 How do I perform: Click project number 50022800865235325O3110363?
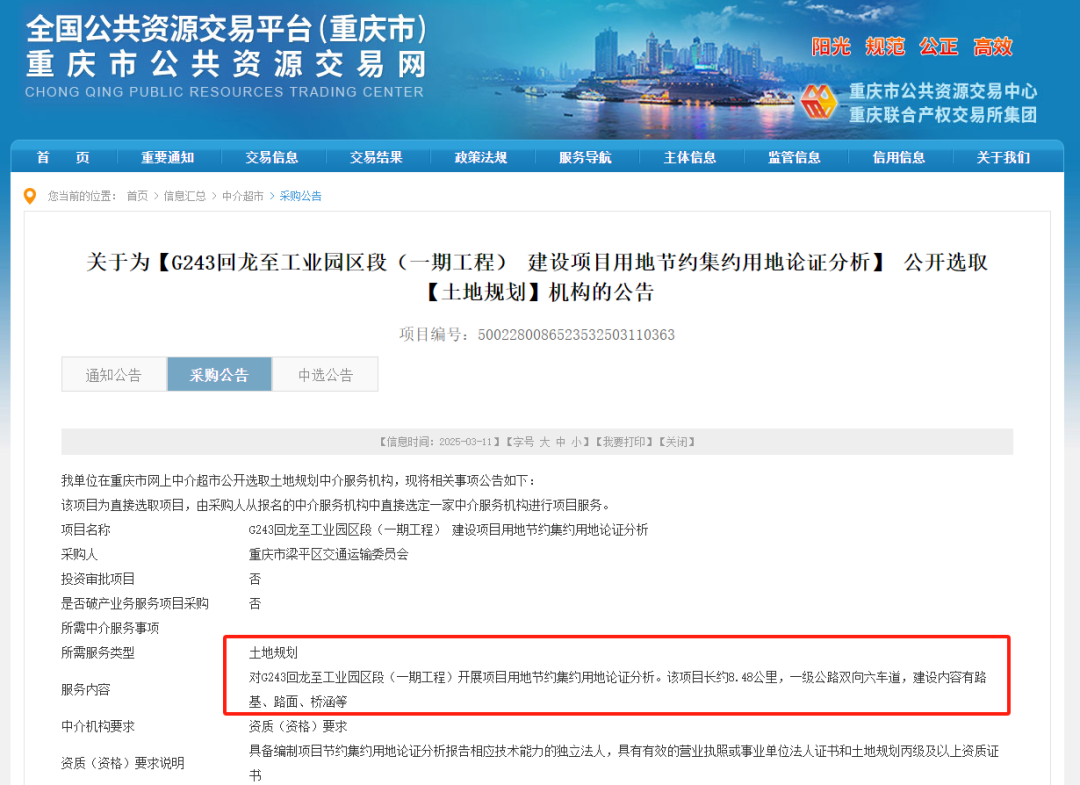576,335
